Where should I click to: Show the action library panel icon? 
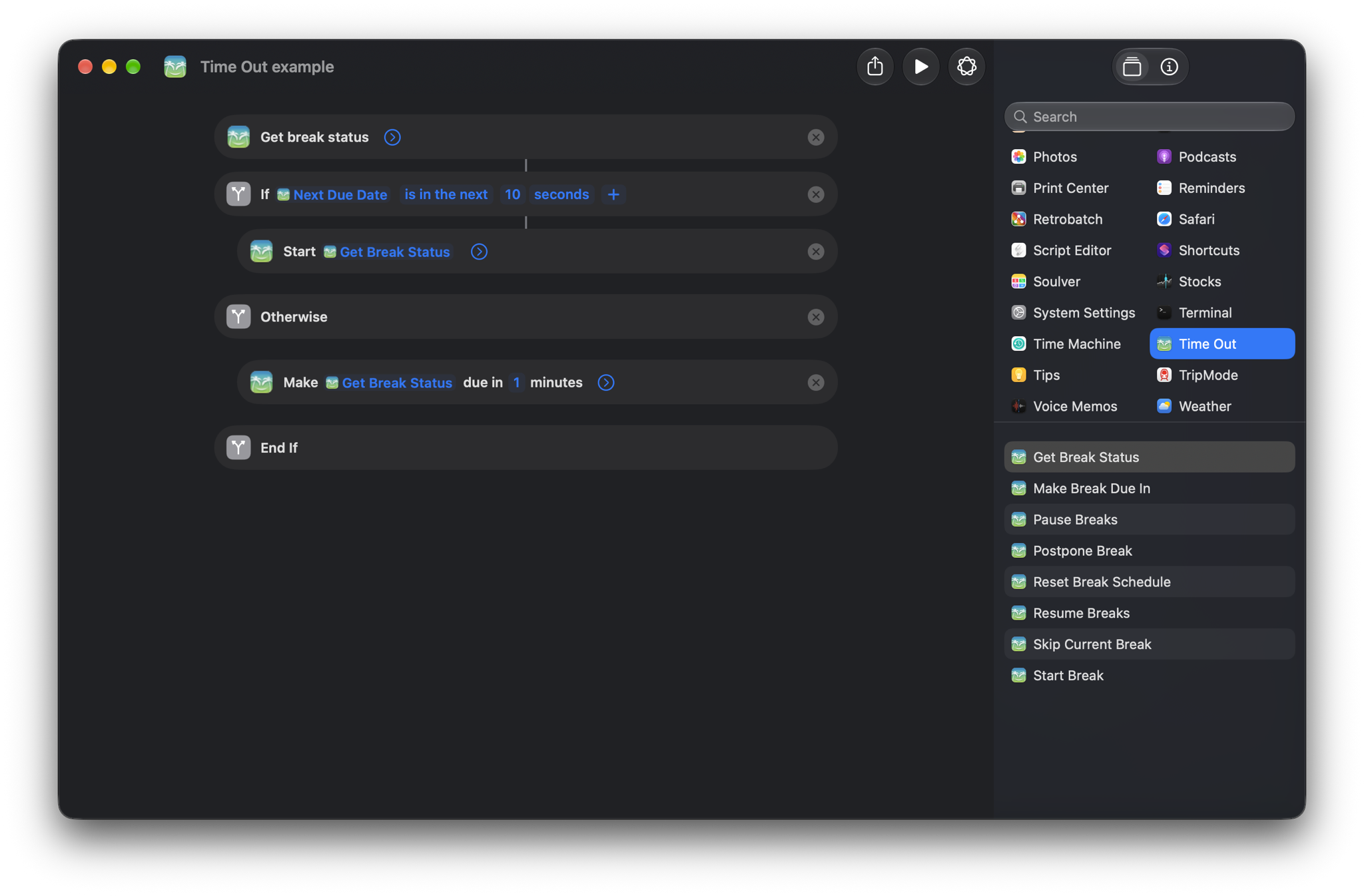point(1132,67)
